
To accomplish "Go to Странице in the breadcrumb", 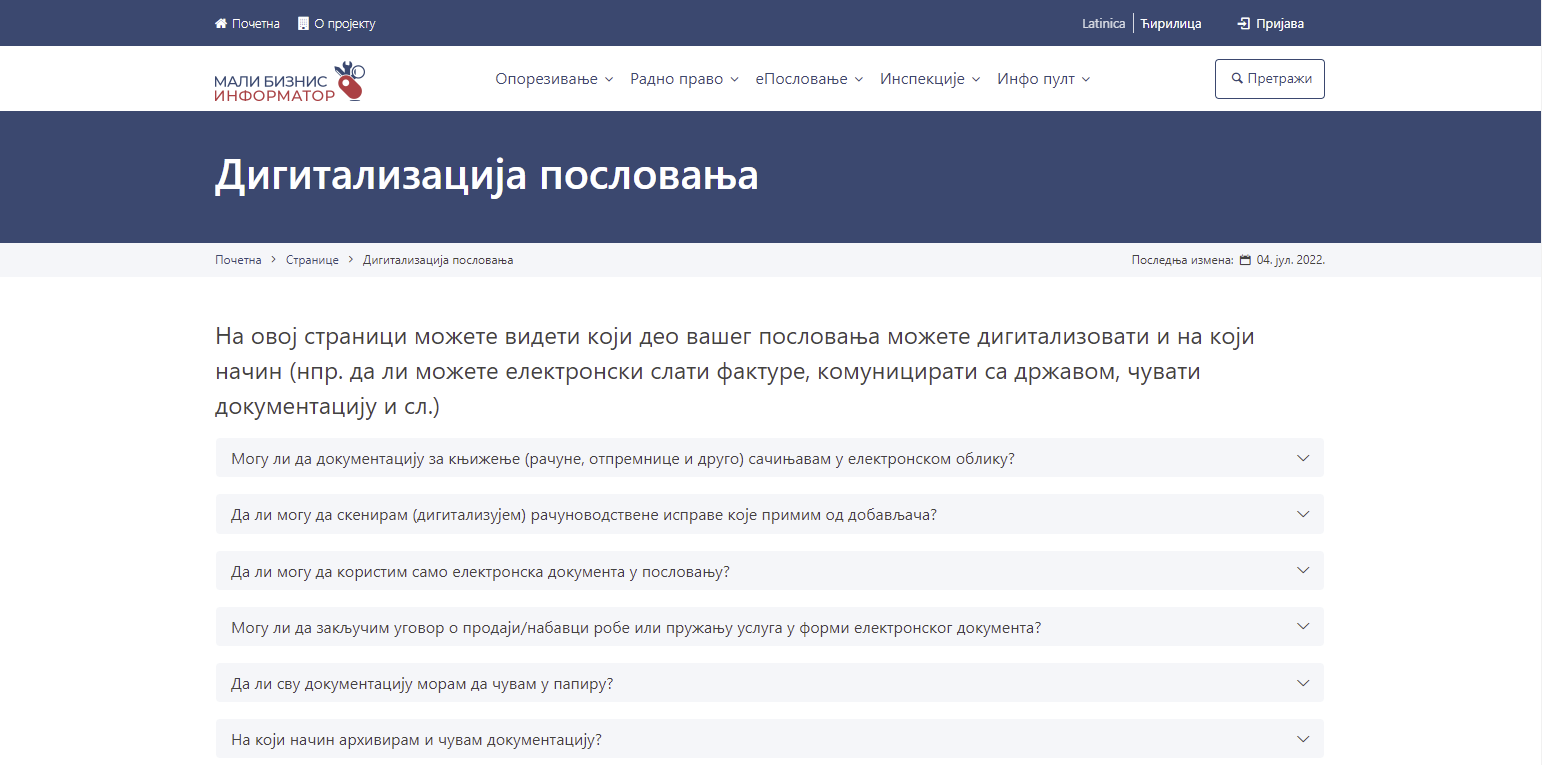I will pos(312,260).
